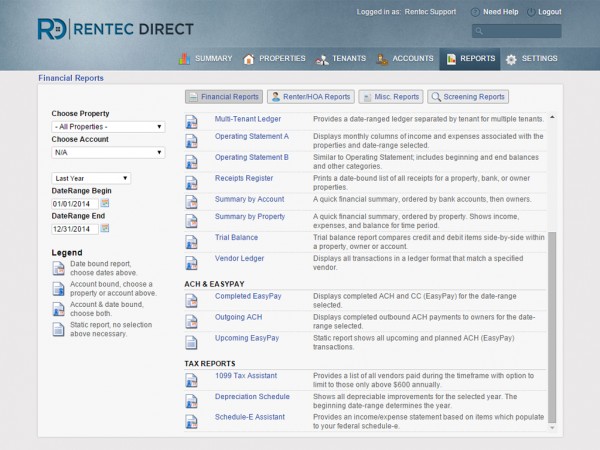Click the header search field
The width and height of the screenshot is (600, 450).
(x=517, y=31)
